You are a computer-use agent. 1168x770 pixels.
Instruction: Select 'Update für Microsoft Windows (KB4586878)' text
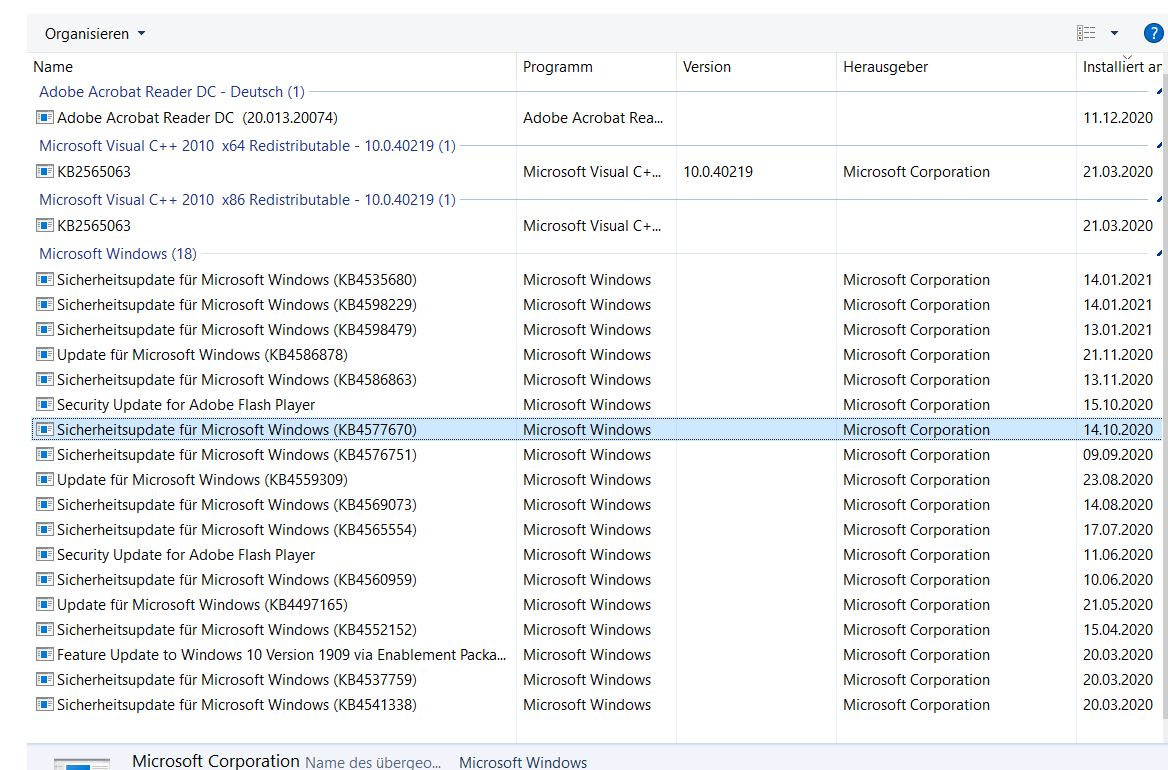(203, 354)
